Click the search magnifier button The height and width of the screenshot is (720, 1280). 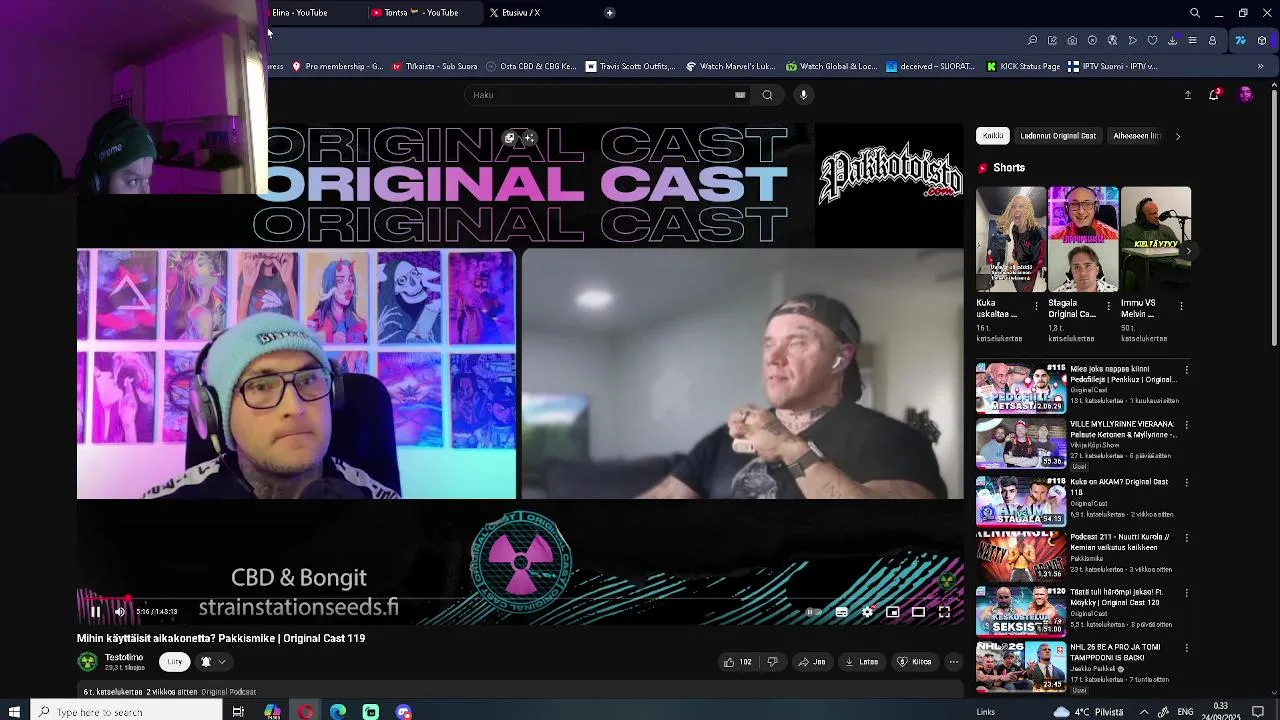(x=767, y=95)
